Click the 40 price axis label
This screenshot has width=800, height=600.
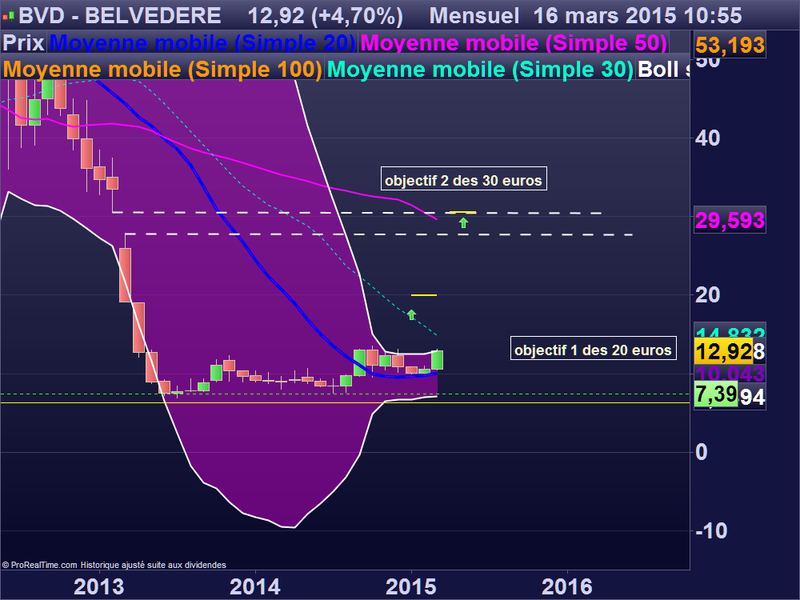[707, 138]
